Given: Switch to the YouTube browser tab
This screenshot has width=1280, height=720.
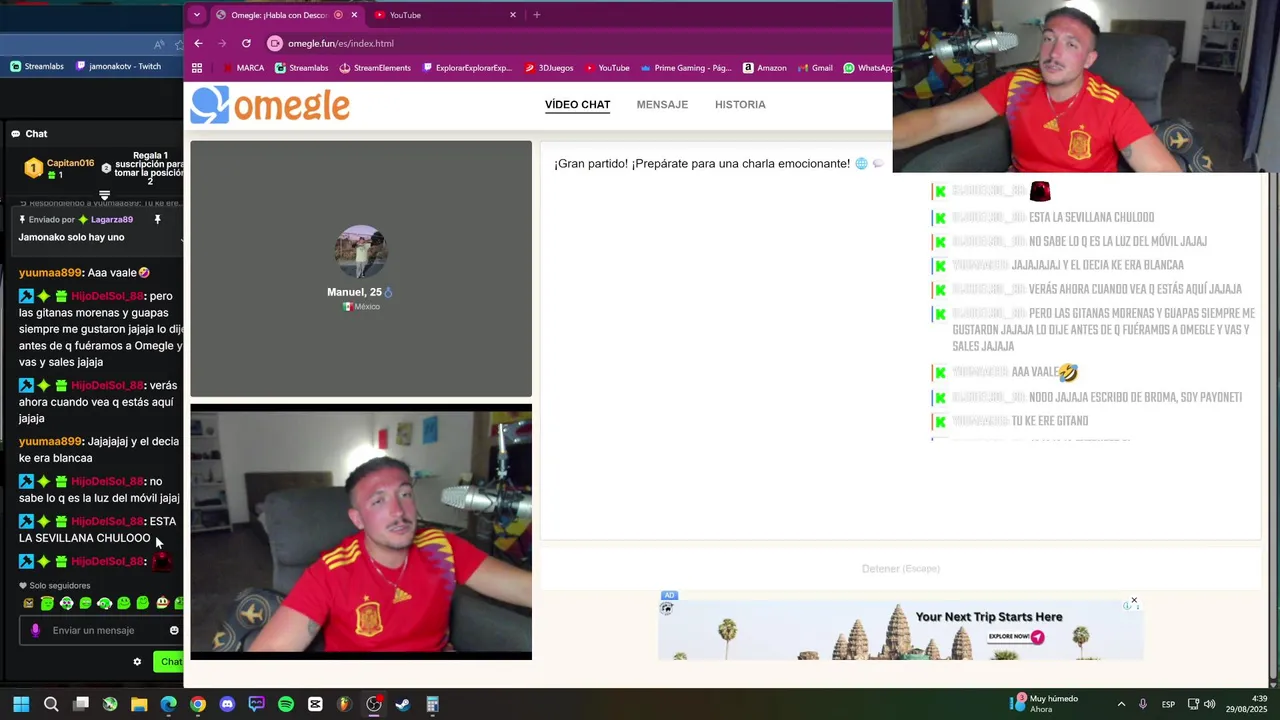Looking at the screenshot, I should click(x=445, y=15).
